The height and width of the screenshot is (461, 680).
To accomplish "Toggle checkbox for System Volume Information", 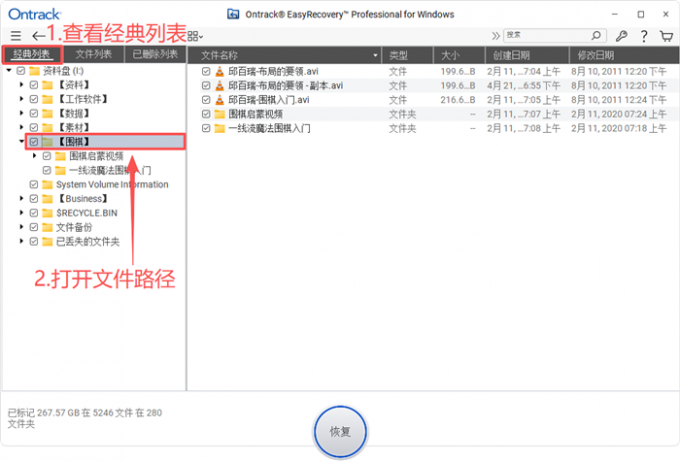I will (x=34, y=185).
